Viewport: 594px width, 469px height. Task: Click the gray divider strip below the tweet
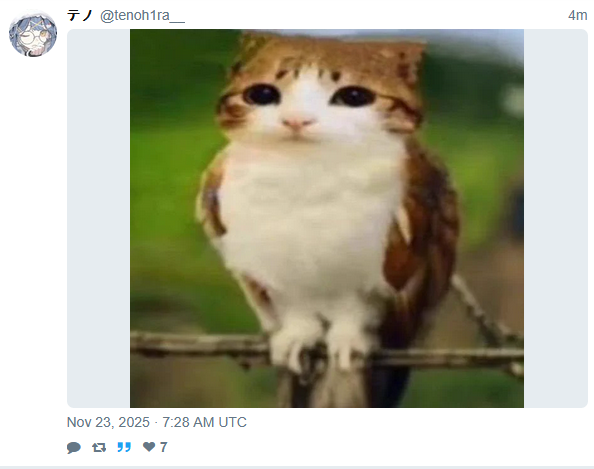coord(297,467)
